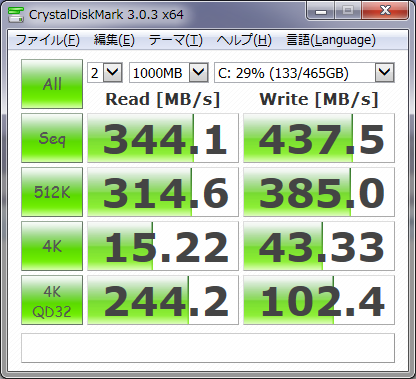
Task: Select the 4K write result 43.33
Action: point(319,246)
